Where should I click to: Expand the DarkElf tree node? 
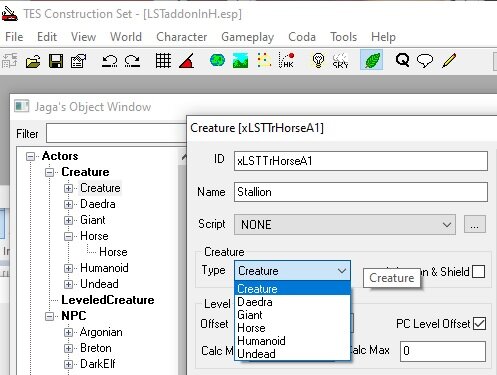coord(68,364)
